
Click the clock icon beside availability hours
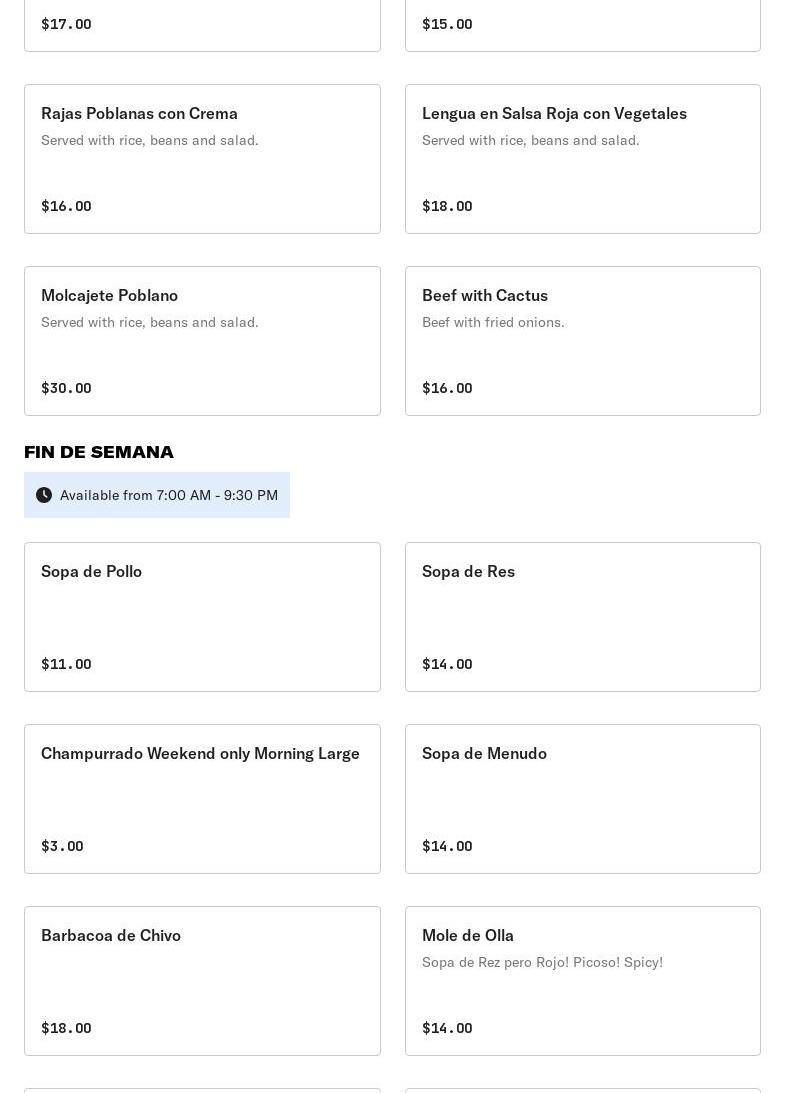44,495
